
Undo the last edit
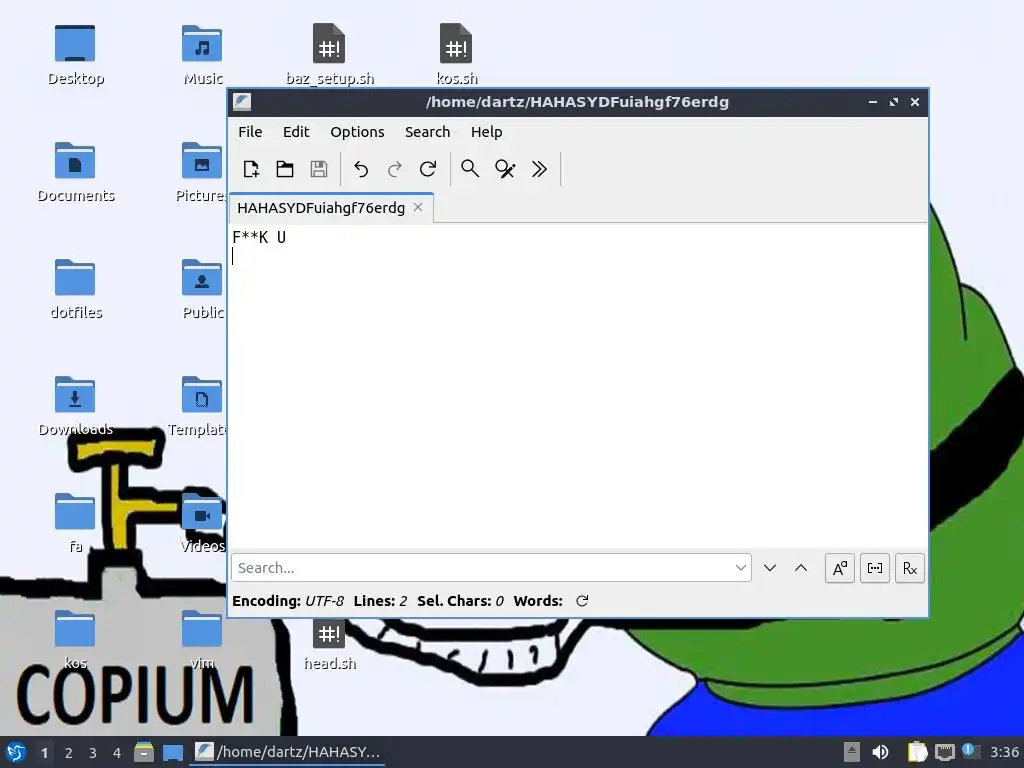point(361,169)
